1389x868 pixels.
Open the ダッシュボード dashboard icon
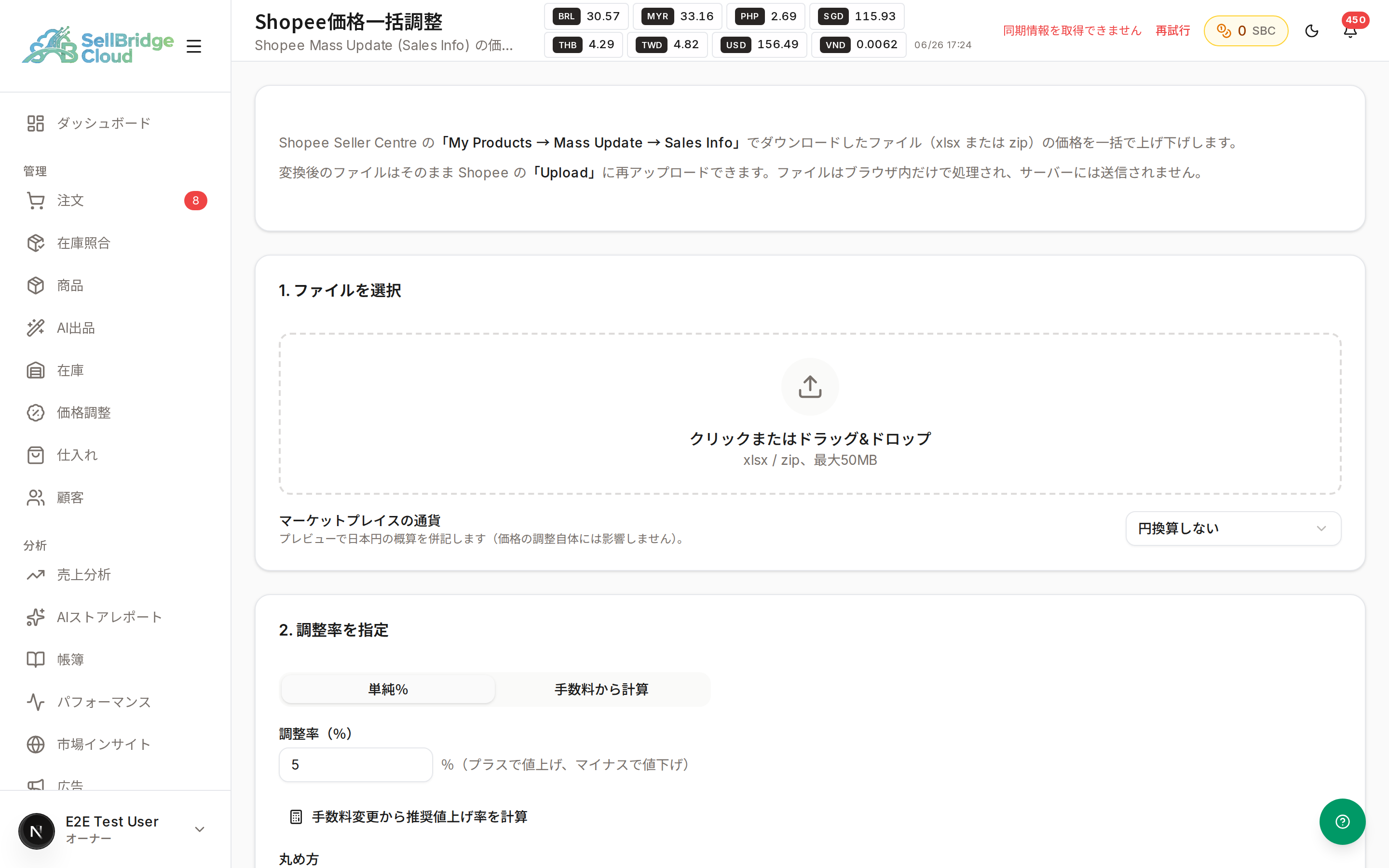(36, 123)
